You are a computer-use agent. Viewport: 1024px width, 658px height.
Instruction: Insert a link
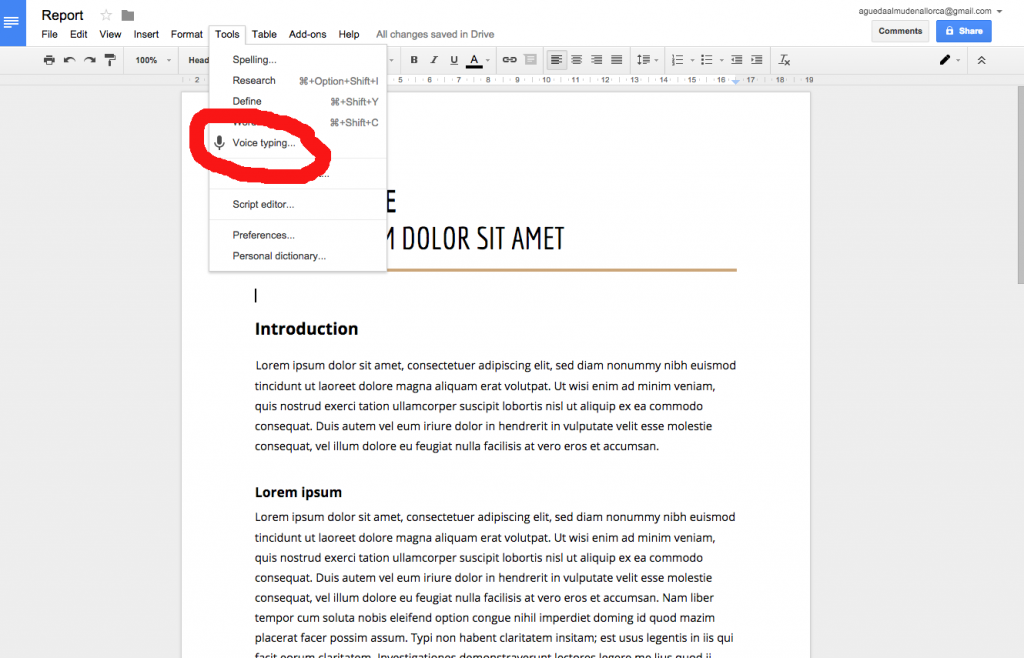click(509, 59)
